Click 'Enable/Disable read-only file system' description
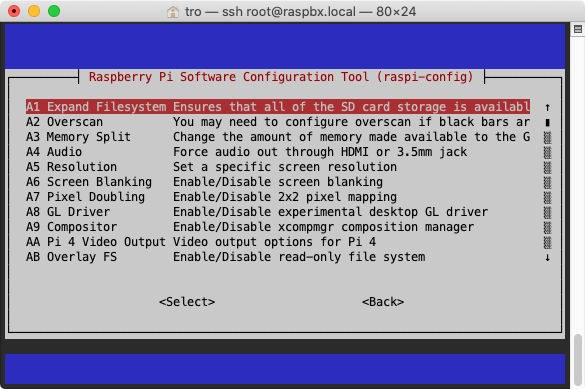 pos(299,257)
